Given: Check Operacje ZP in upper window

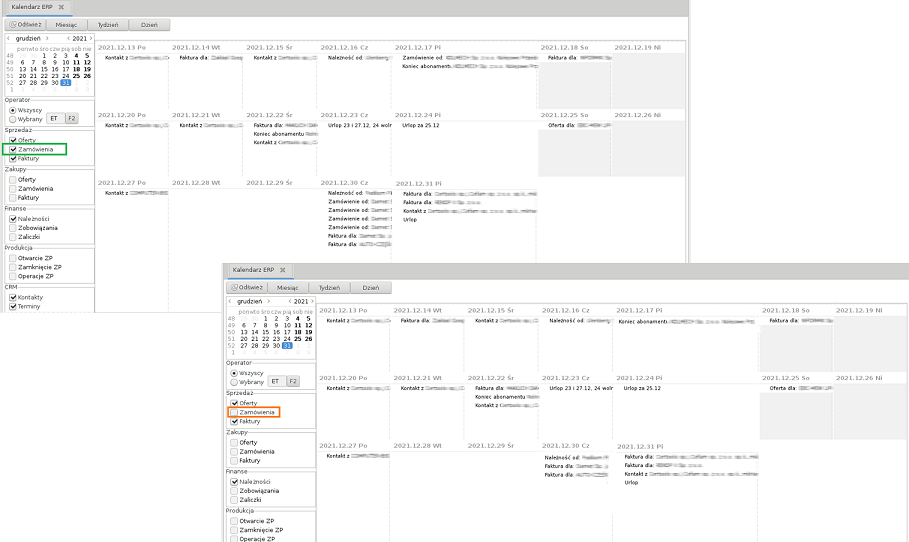Looking at the screenshot, I should [13, 277].
